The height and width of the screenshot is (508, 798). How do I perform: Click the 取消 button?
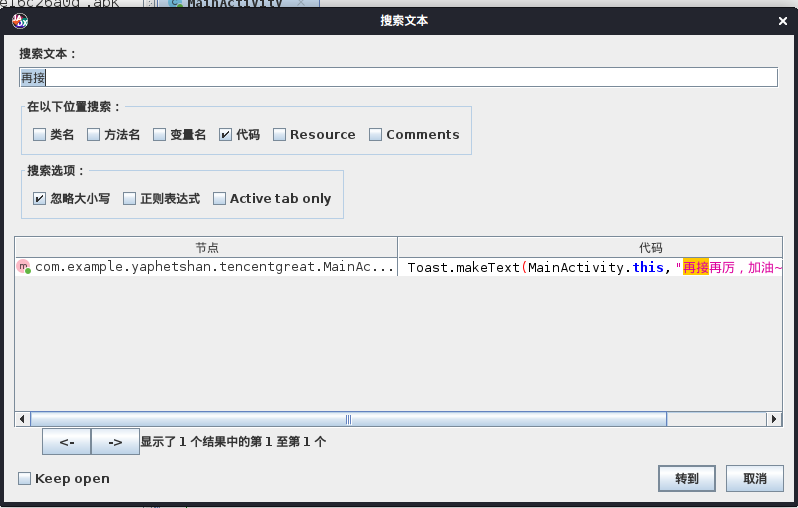[755, 478]
